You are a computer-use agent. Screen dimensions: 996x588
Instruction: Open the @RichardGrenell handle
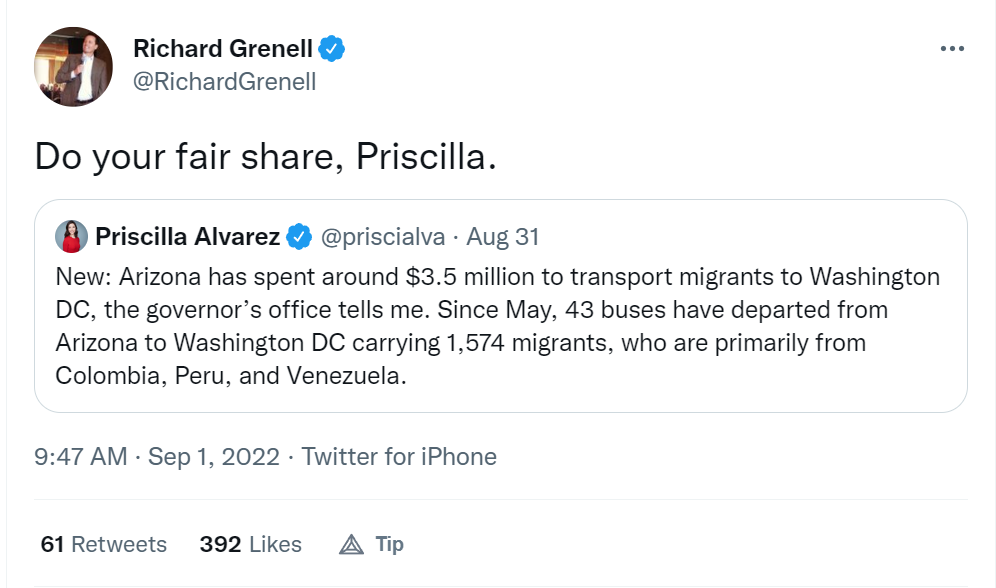point(224,82)
